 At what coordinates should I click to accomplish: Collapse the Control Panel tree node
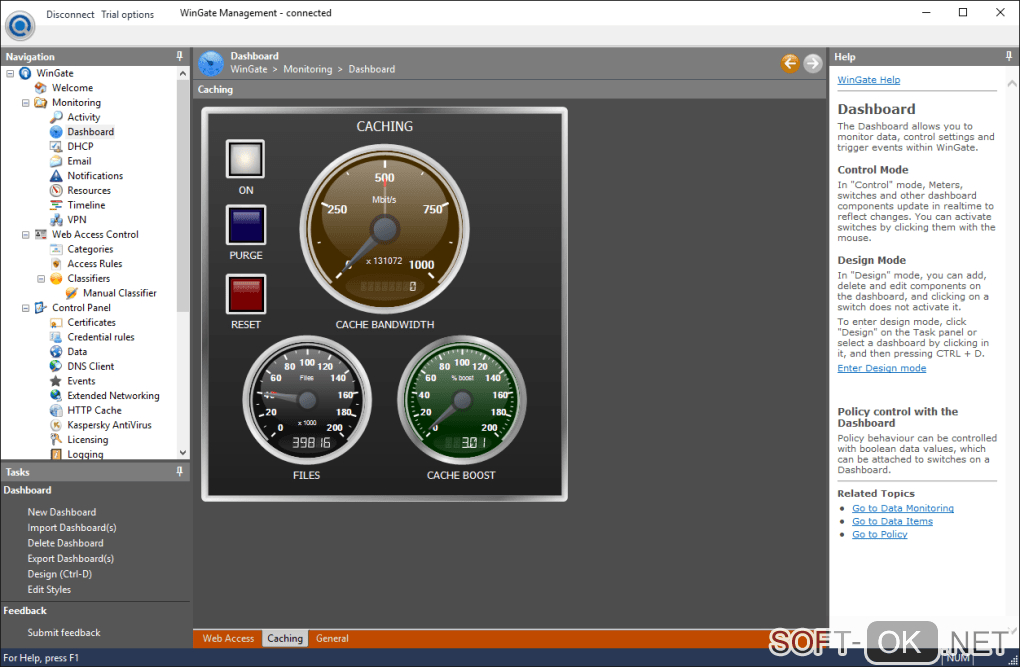(25, 308)
